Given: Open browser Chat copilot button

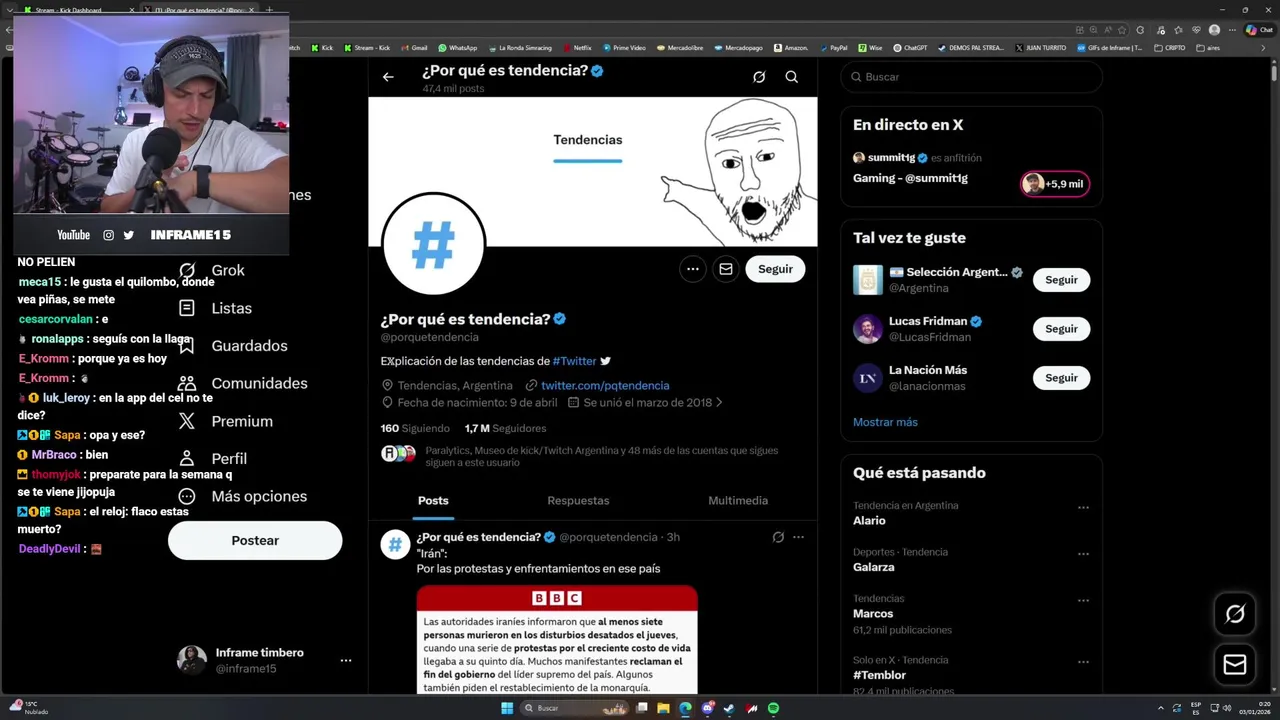Looking at the screenshot, I should click(x=1259, y=30).
